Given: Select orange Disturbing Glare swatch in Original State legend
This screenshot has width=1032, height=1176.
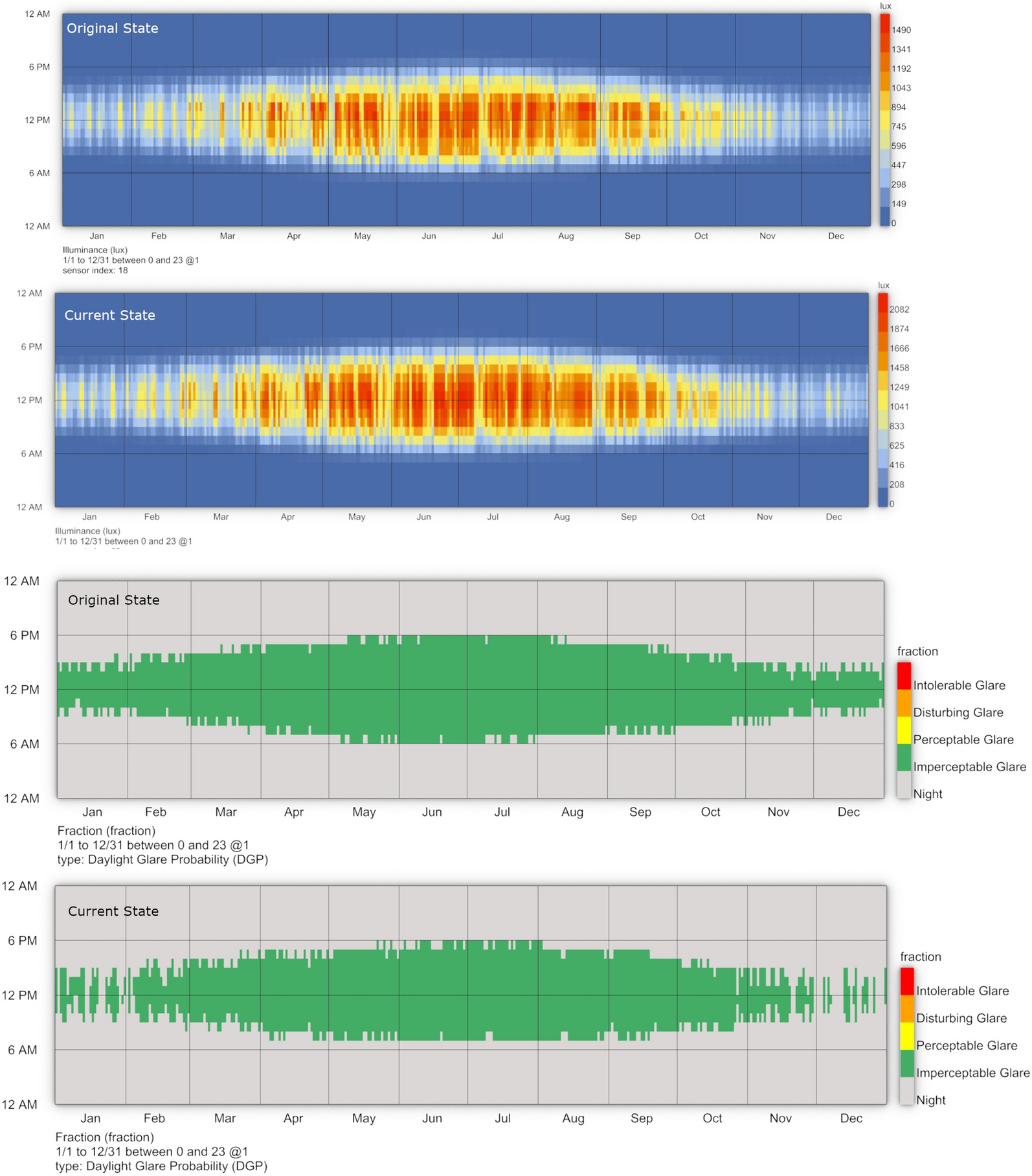Looking at the screenshot, I should [x=904, y=703].
